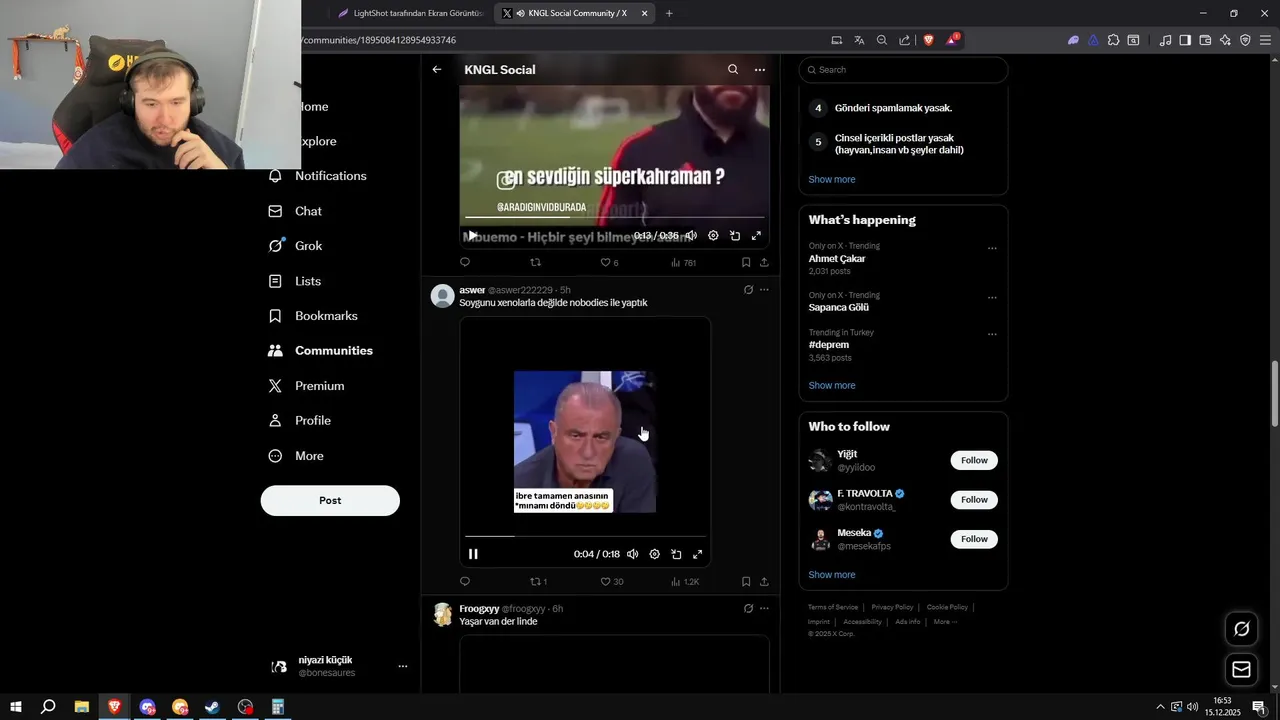Image resolution: width=1280 pixels, height=720 pixels.
Task: Share aswer's post
Action: click(x=764, y=581)
